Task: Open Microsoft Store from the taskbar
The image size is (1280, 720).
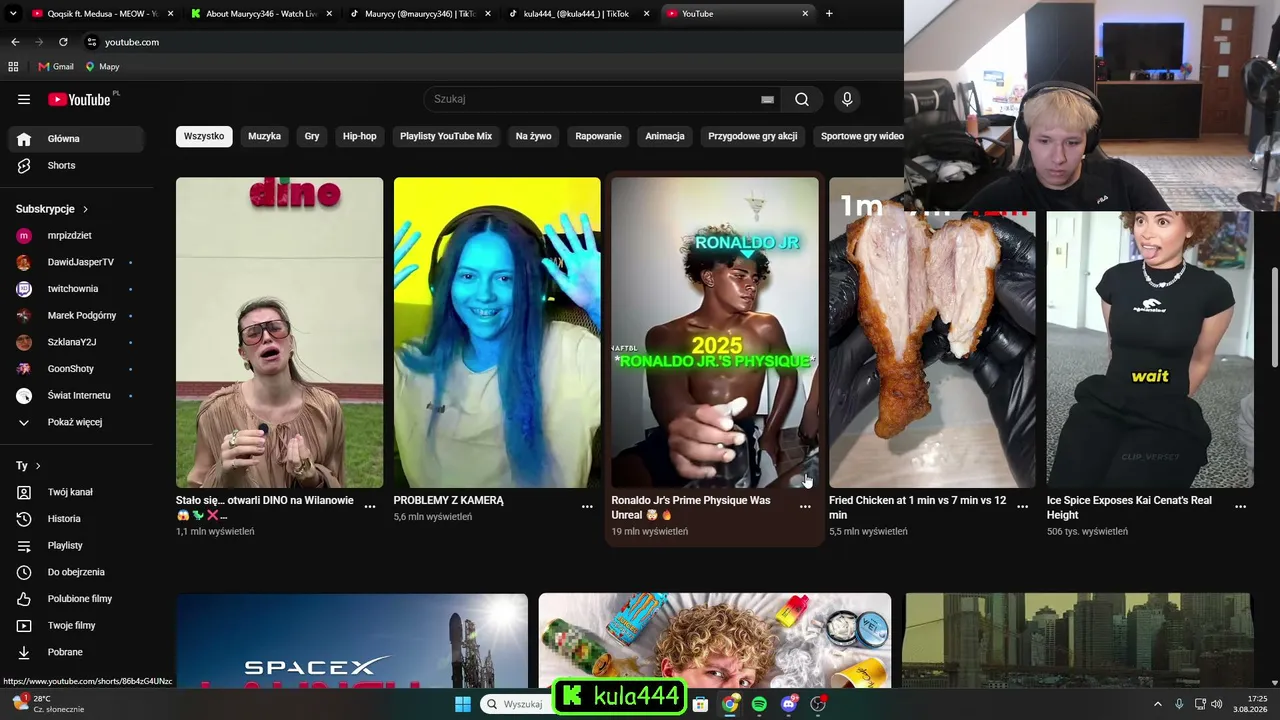Action: pos(701,704)
